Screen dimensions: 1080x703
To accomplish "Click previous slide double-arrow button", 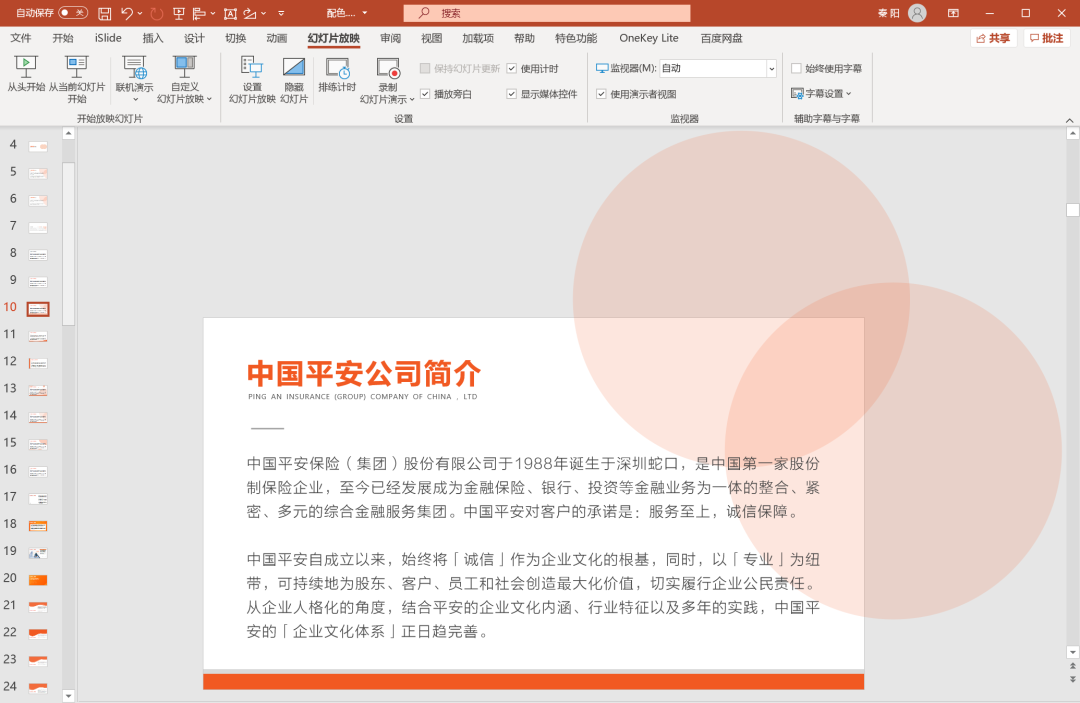I will [1072, 666].
